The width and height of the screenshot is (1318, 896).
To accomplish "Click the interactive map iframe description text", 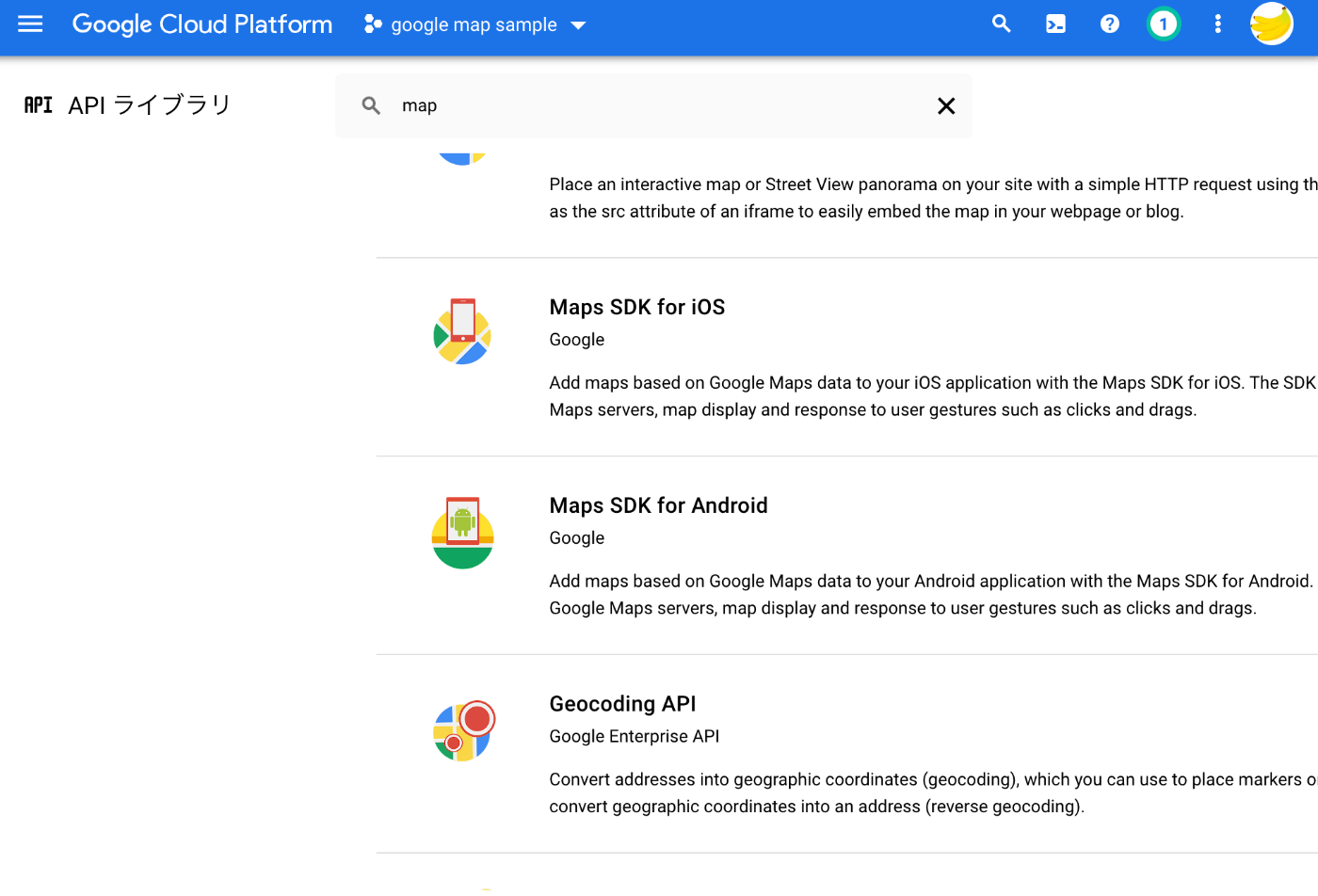I will (x=933, y=198).
